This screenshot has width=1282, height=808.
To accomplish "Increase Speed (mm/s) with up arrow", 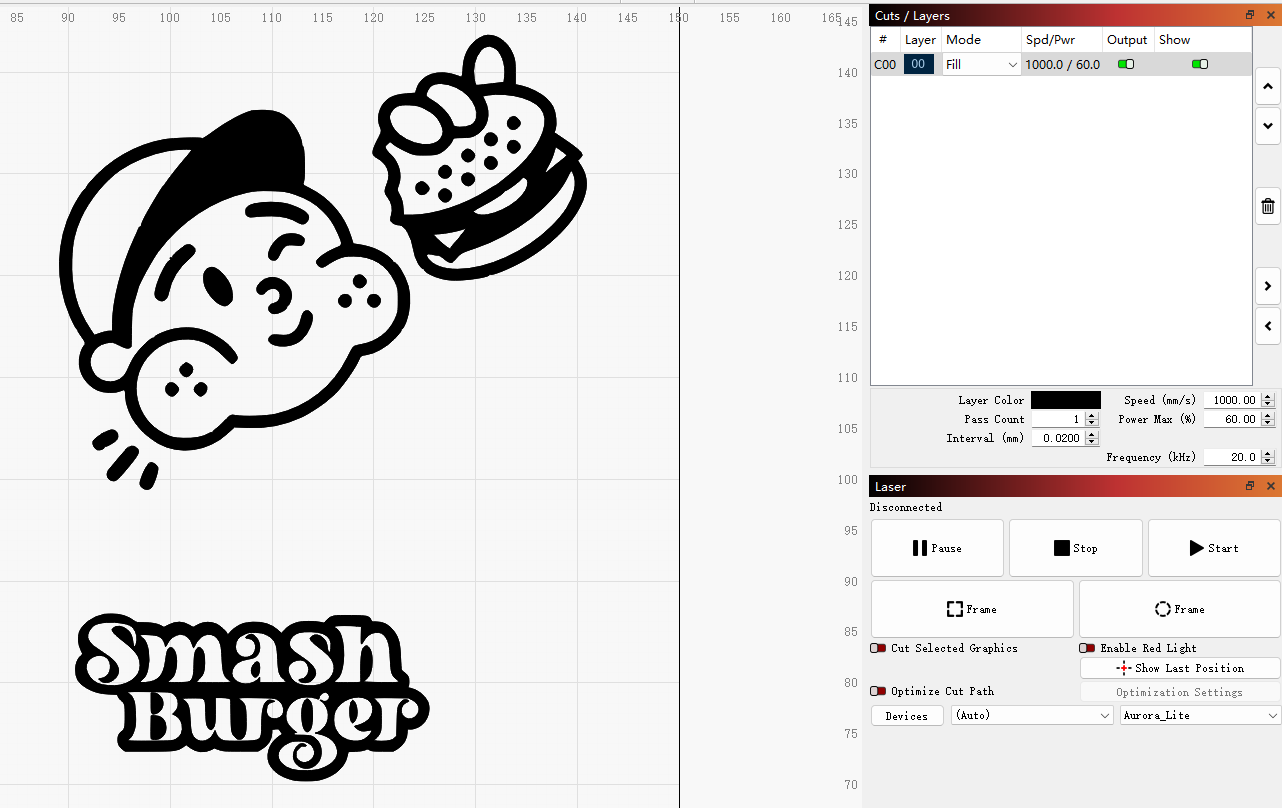I will [1268, 396].
